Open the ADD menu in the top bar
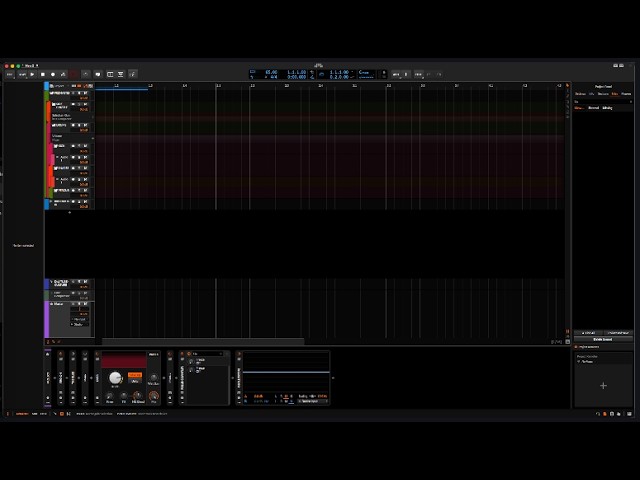Screen dimensions: 640x480 [x=396, y=74]
